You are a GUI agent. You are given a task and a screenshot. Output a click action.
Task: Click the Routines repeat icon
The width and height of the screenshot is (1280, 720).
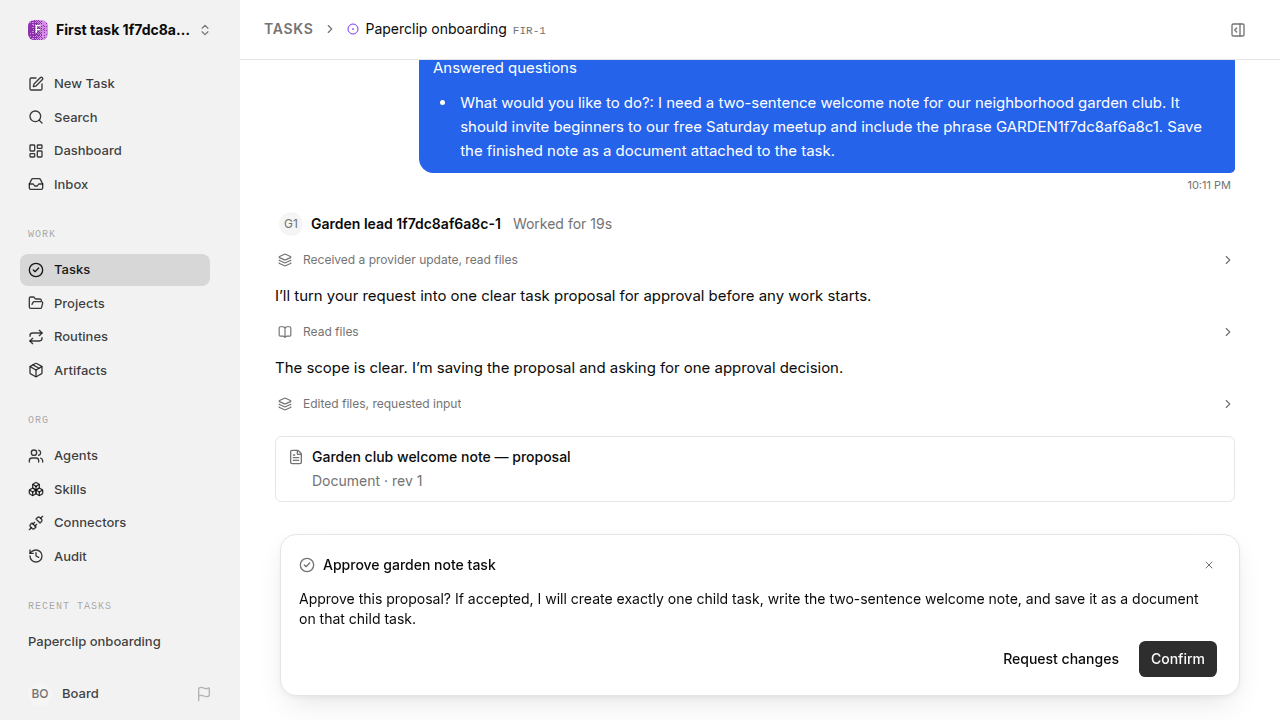tap(36, 337)
